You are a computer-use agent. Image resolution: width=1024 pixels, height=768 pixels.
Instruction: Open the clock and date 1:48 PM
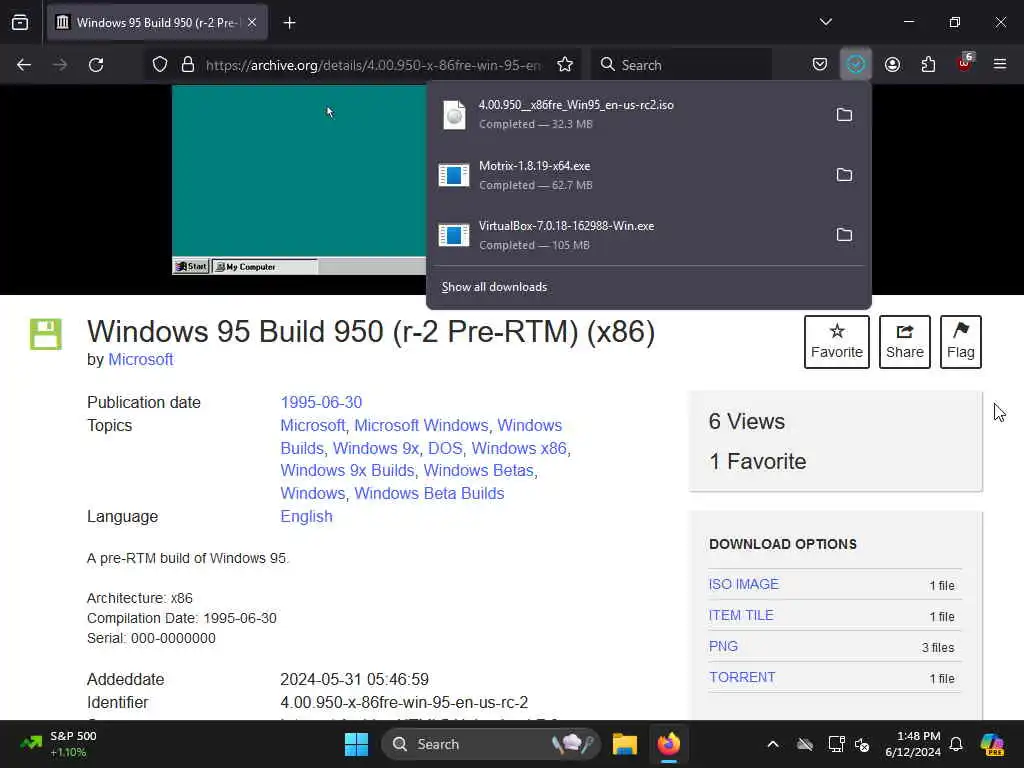click(912, 744)
